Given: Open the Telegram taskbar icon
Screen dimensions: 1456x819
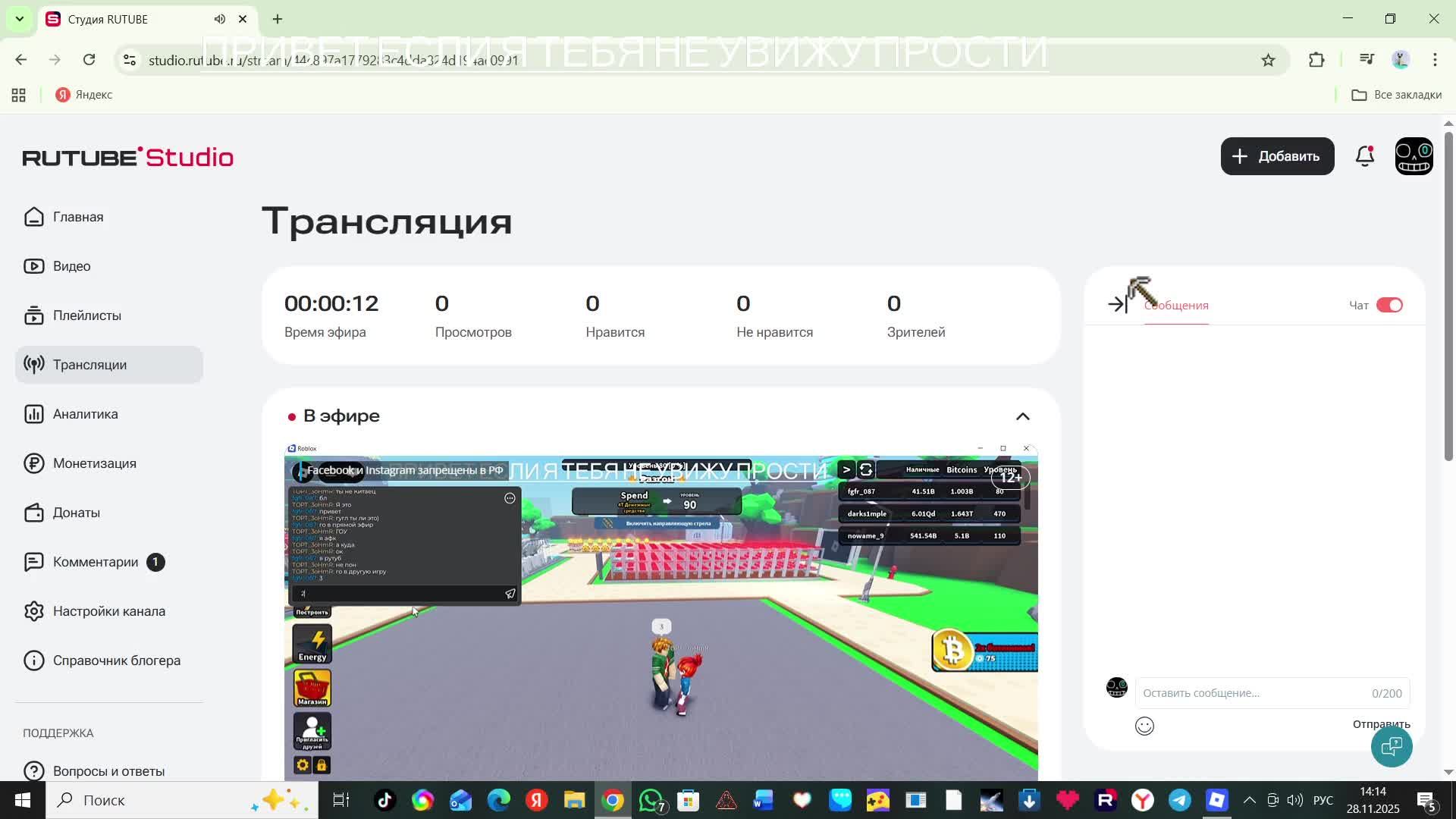Looking at the screenshot, I should click(1179, 800).
